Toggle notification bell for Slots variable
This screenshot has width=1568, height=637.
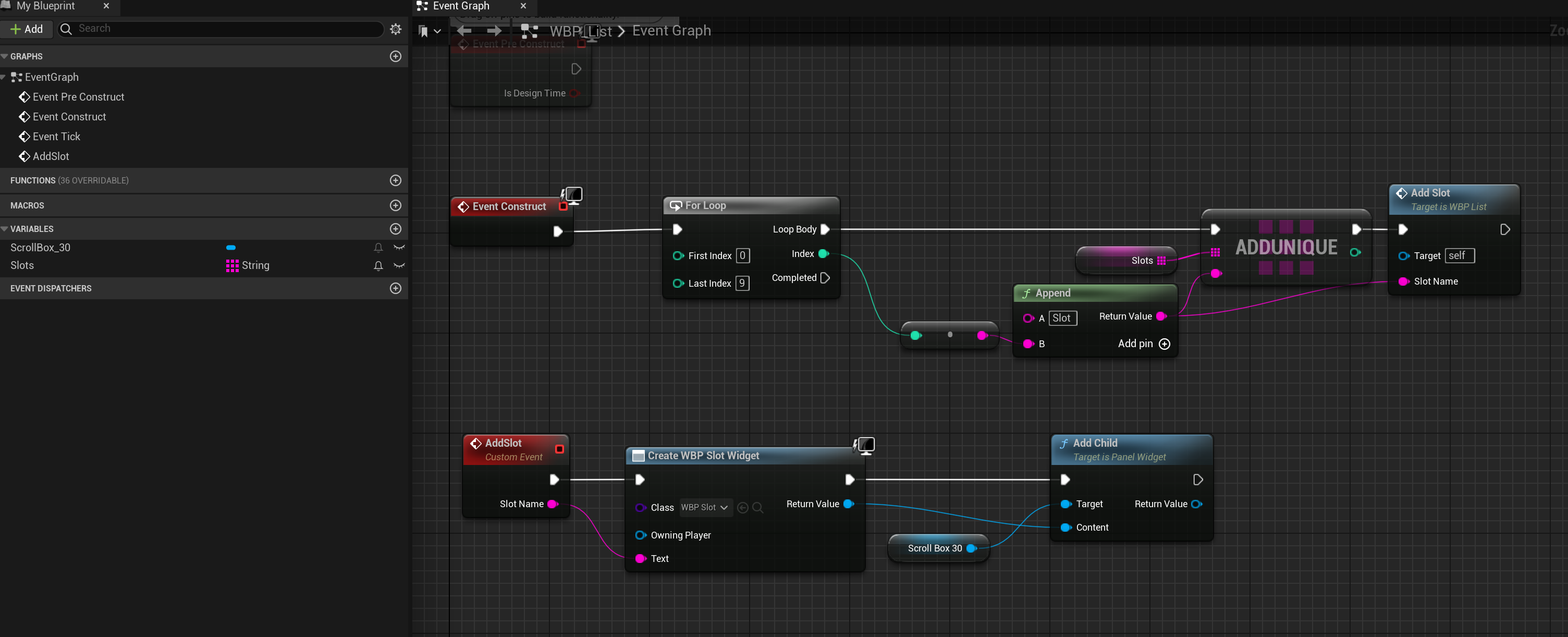click(x=378, y=265)
